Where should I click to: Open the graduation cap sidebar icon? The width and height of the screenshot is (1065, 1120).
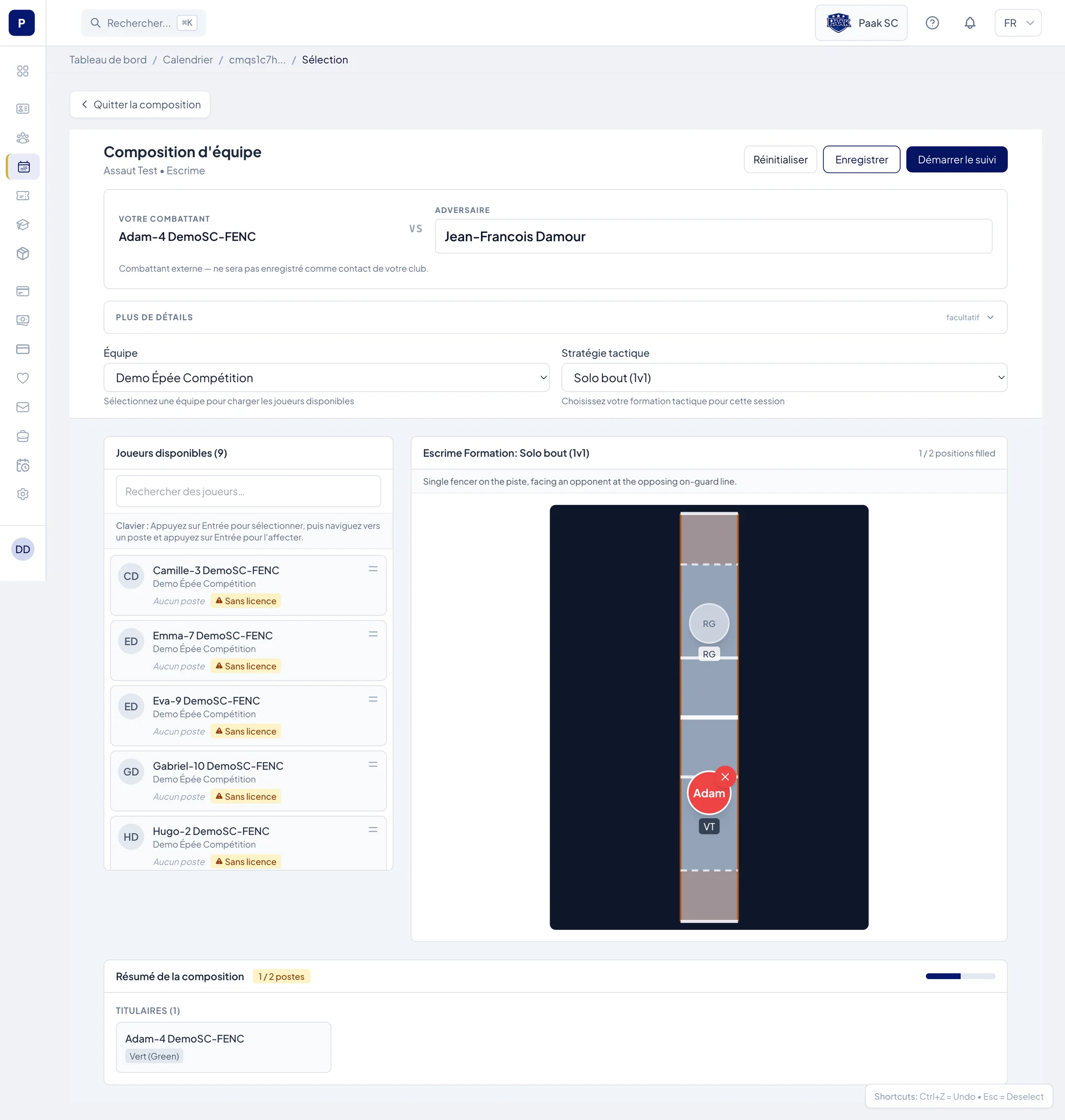pyautogui.click(x=23, y=225)
